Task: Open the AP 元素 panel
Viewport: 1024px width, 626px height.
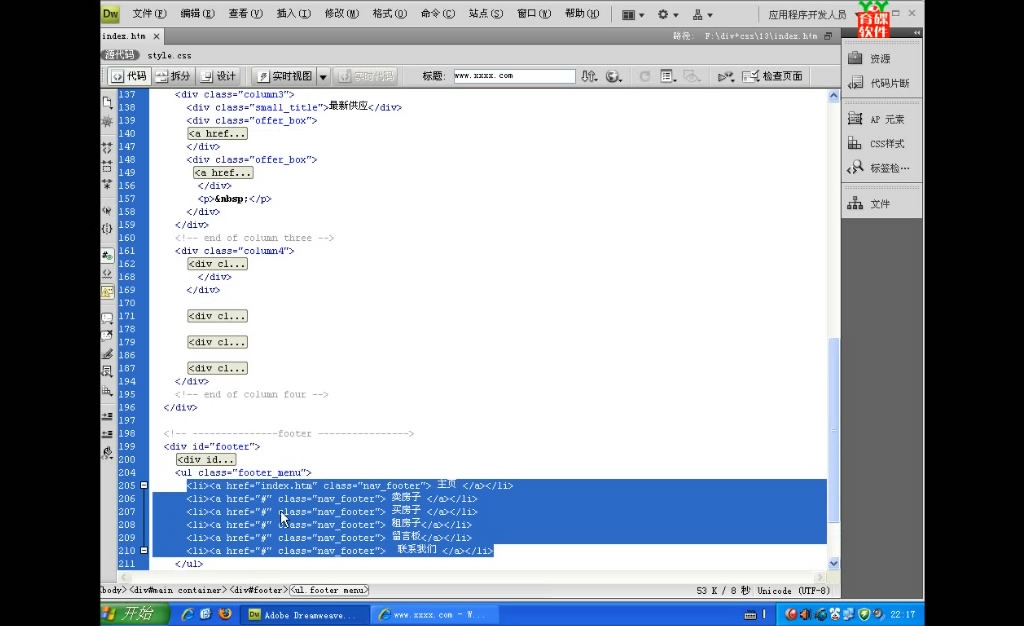Action: coord(882,119)
